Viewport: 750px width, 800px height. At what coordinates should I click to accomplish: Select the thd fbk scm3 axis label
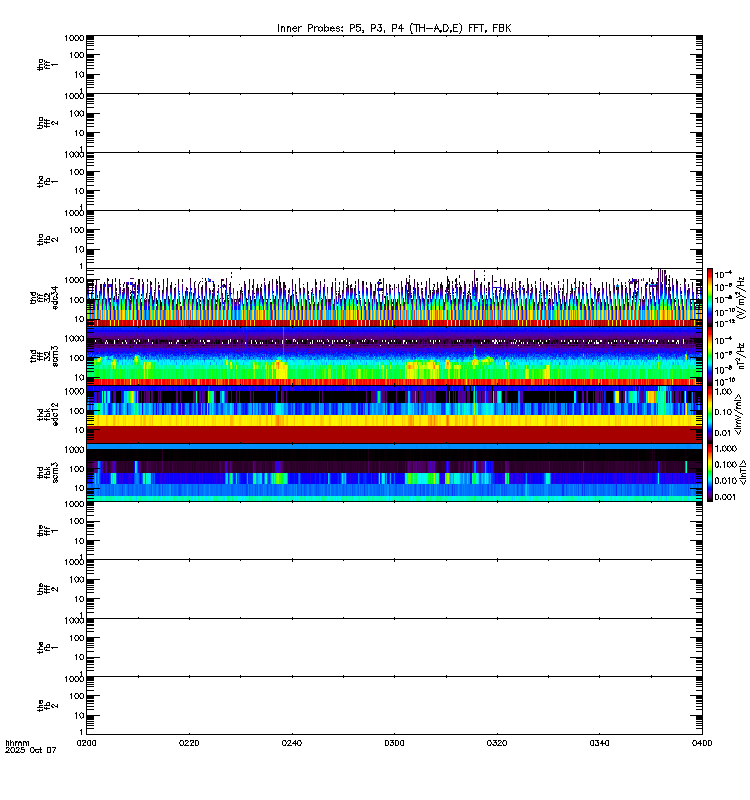[x=48, y=472]
